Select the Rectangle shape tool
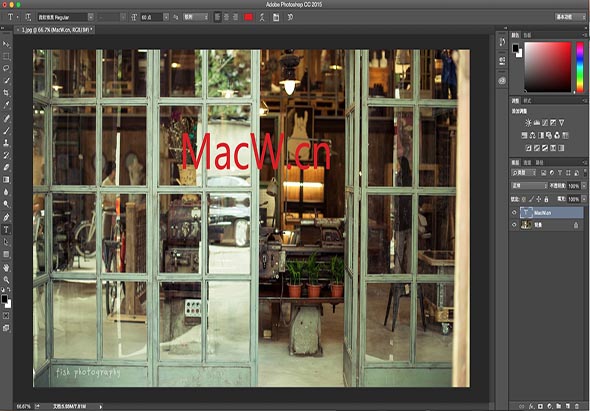The width and height of the screenshot is (590, 411). click(6, 254)
